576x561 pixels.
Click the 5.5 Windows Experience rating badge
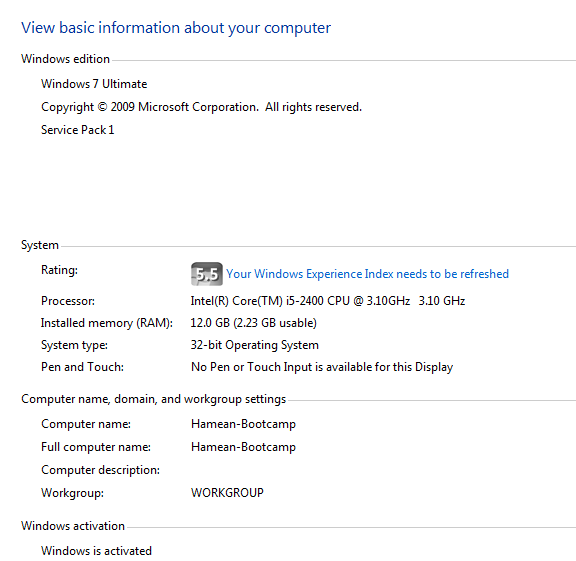coord(206,274)
